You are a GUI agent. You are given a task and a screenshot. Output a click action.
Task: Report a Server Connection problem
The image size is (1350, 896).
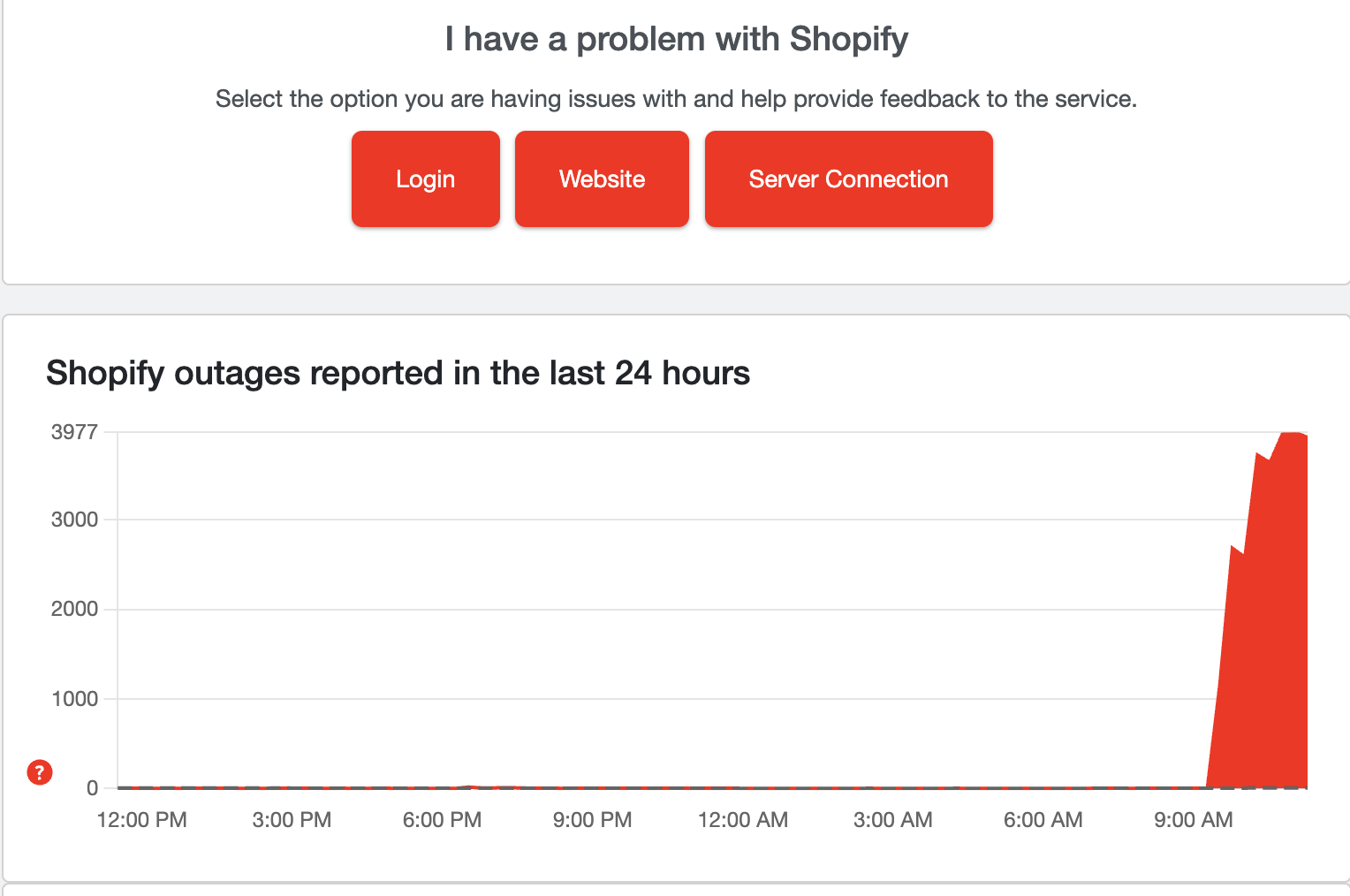coord(847,178)
